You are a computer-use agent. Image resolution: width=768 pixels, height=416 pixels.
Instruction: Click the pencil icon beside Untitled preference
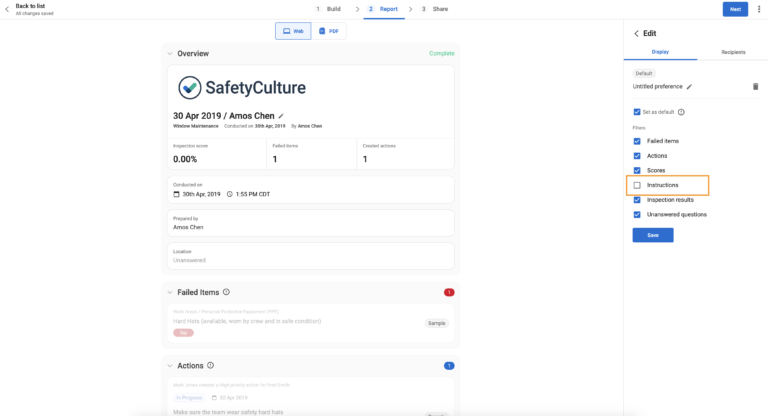[x=689, y=87]
